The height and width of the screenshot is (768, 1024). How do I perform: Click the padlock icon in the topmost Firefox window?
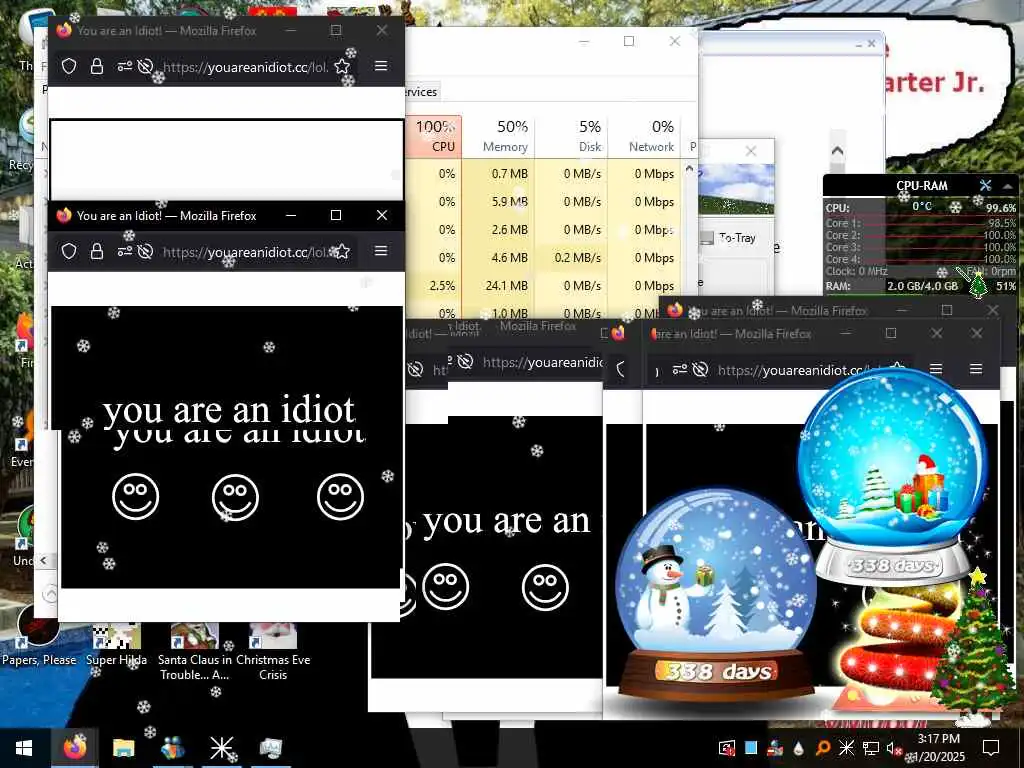pos(97,66)
